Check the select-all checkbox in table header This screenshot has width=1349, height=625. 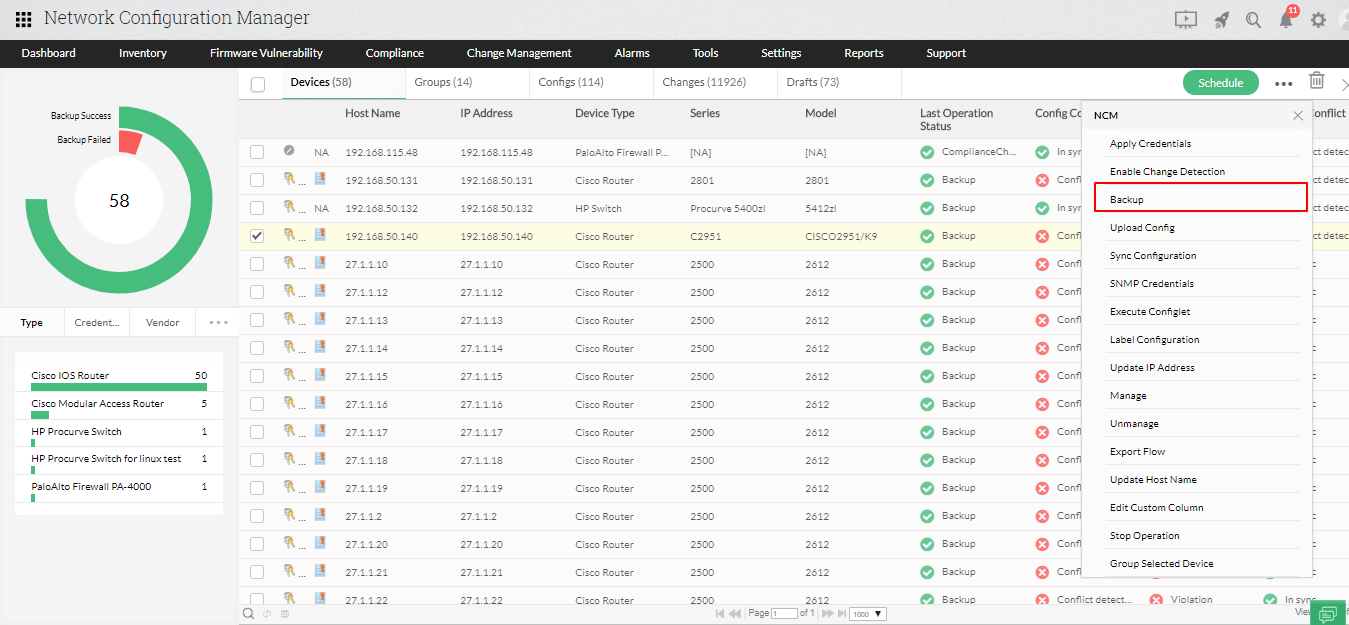257,85
